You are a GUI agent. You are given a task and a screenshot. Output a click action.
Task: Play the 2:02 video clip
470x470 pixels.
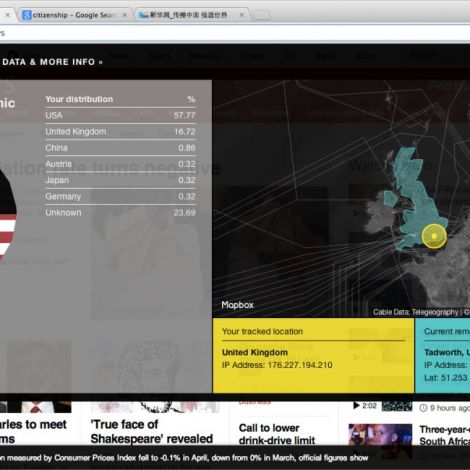(365, 406)
